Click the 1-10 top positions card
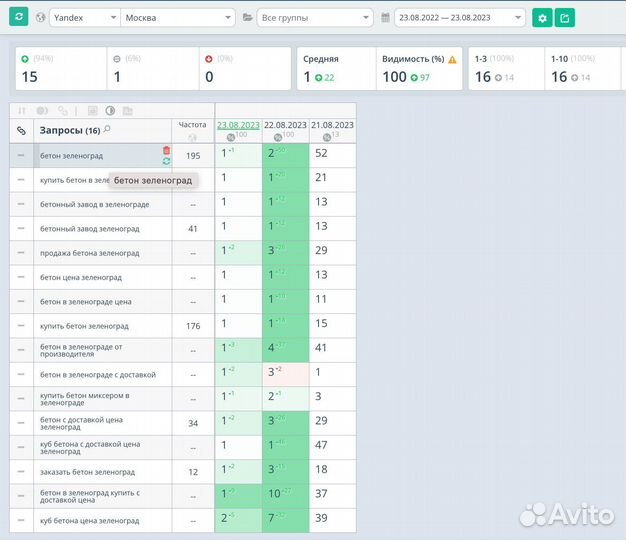 click(x=582, y=68)
